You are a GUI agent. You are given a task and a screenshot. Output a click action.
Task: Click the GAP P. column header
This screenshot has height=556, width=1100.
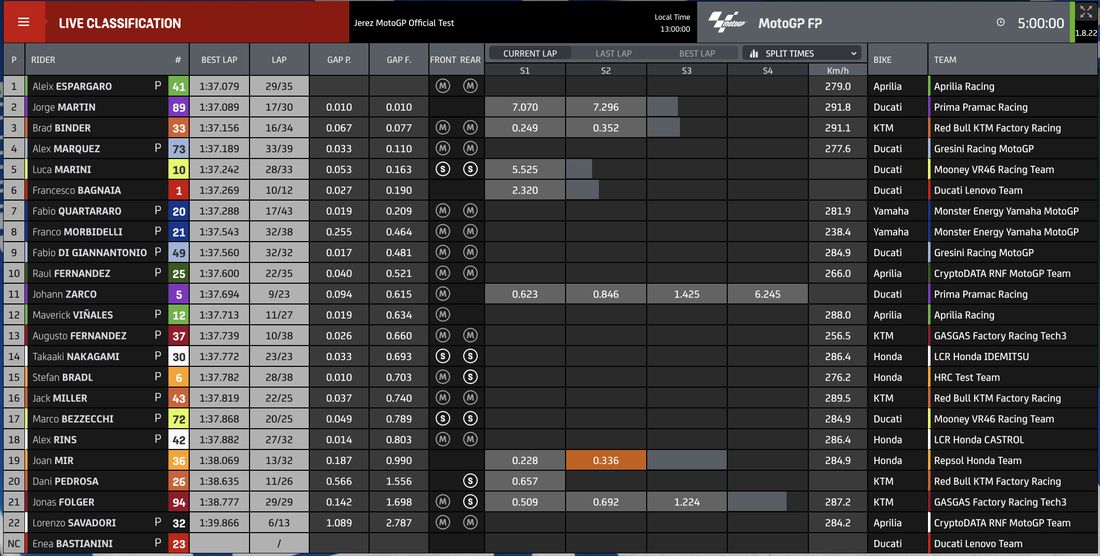click(x=339, y=60)
